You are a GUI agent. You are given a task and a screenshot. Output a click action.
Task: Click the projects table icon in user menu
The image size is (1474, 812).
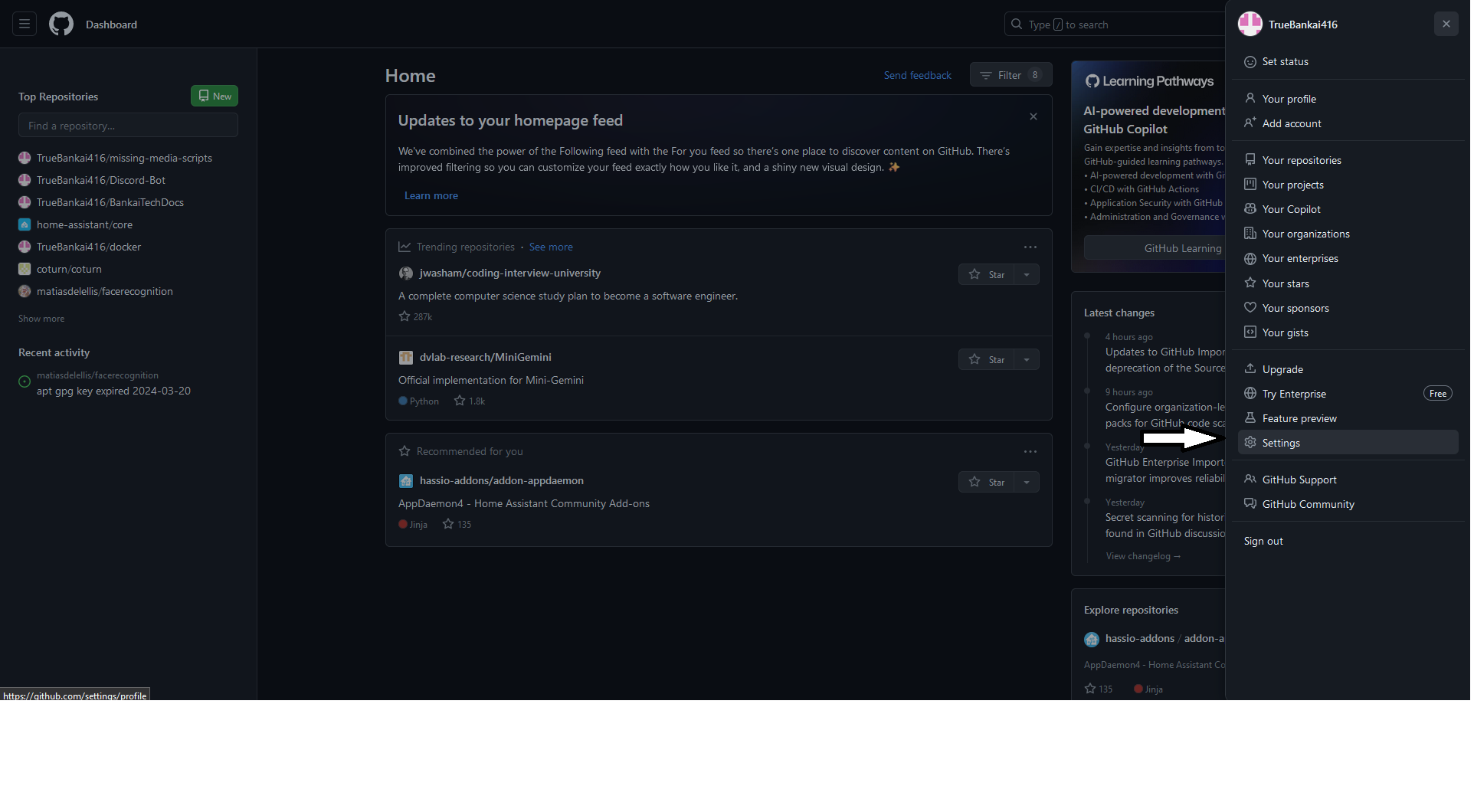point(1250,184)
